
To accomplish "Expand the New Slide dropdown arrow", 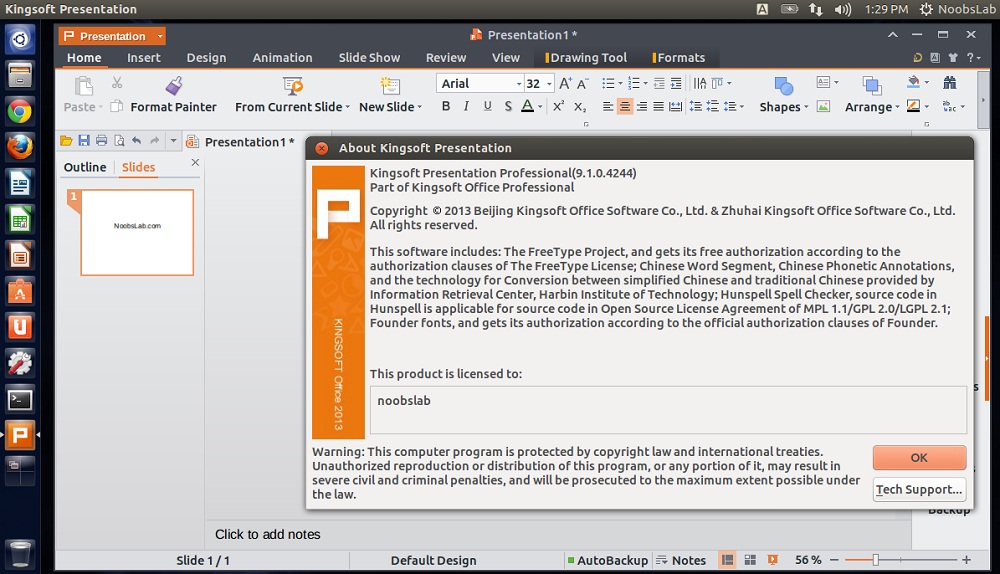I will tap(420, 107).
